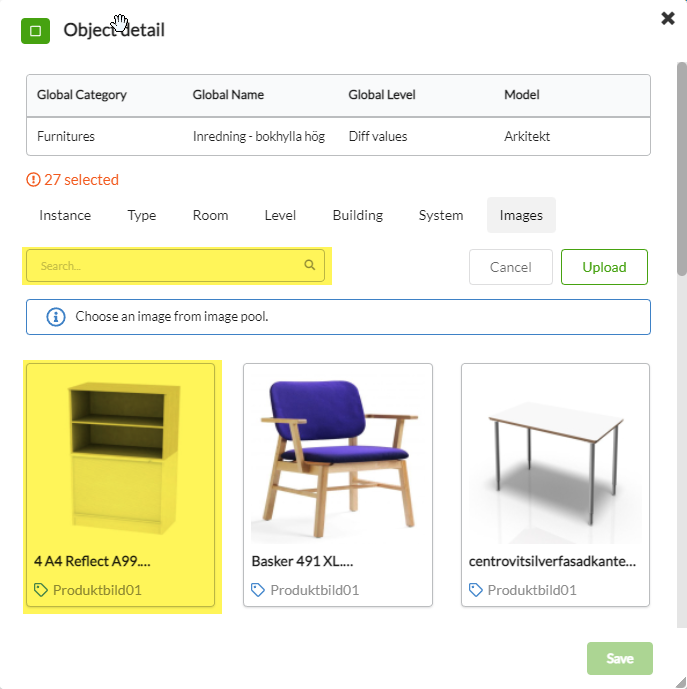Click the green Object detail square icon
687x689 pixels.
(x=35, y=31)
